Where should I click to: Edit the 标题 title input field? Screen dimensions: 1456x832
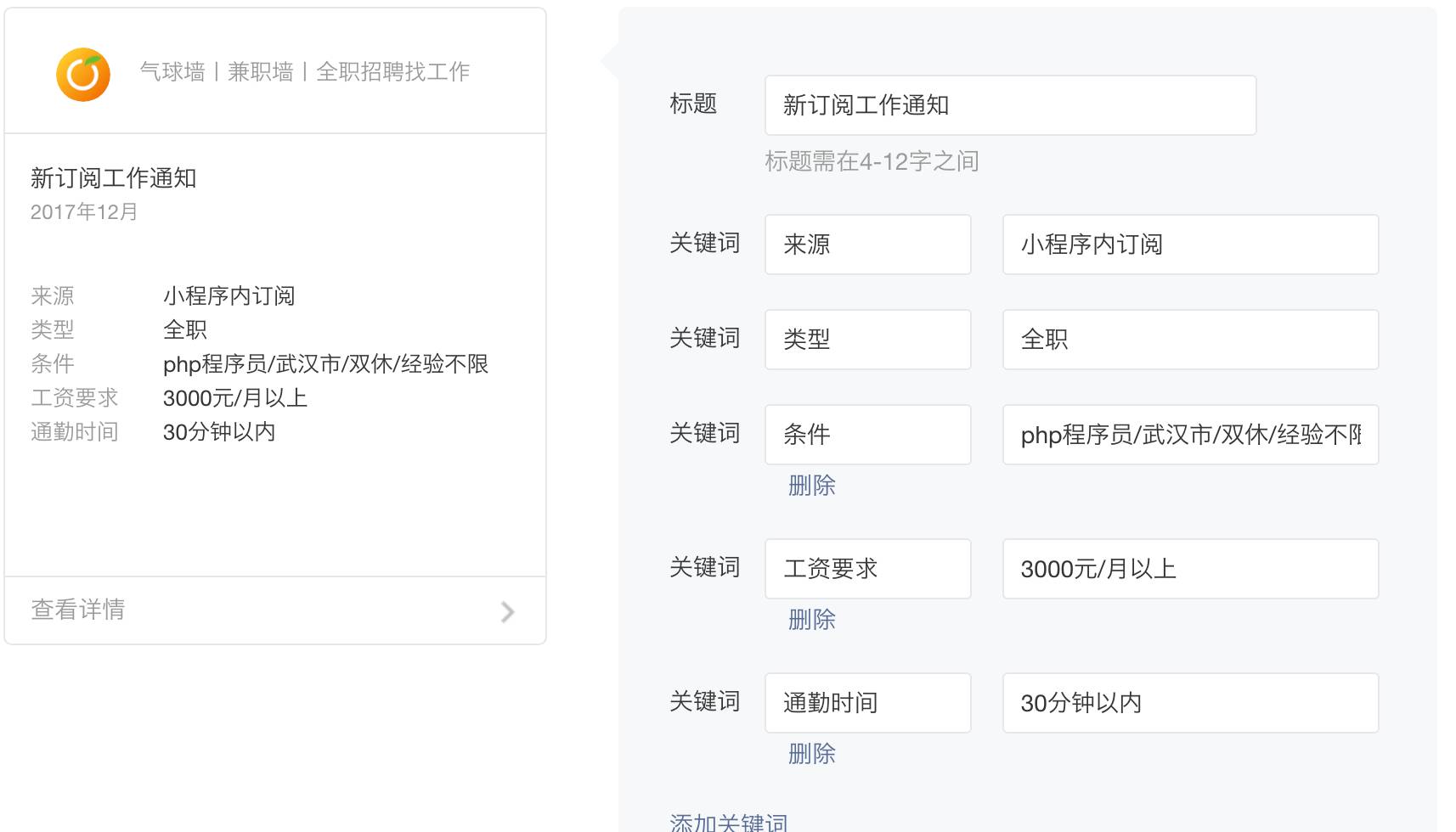tap(1009, 105)
